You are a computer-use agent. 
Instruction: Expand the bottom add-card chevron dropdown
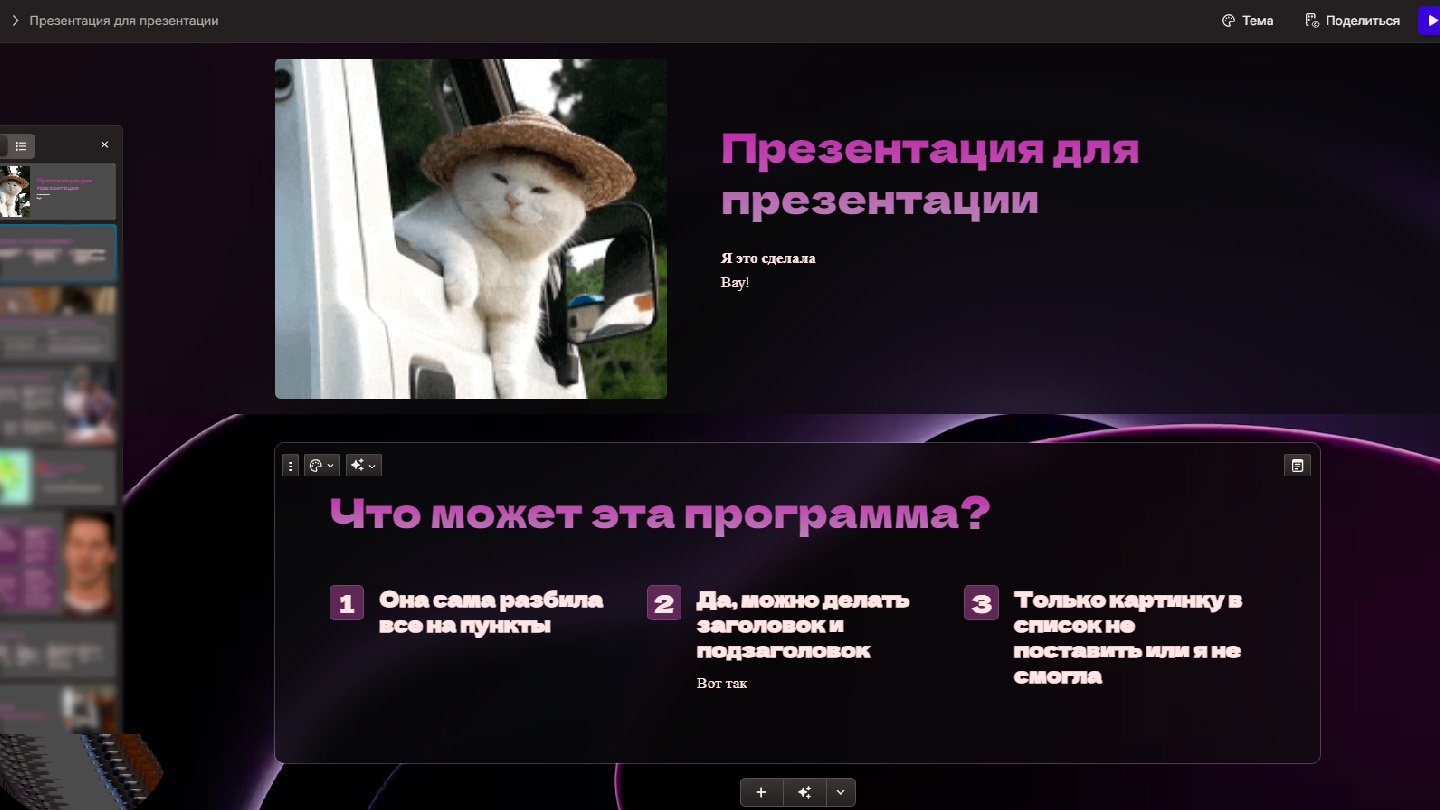point(840,792)
